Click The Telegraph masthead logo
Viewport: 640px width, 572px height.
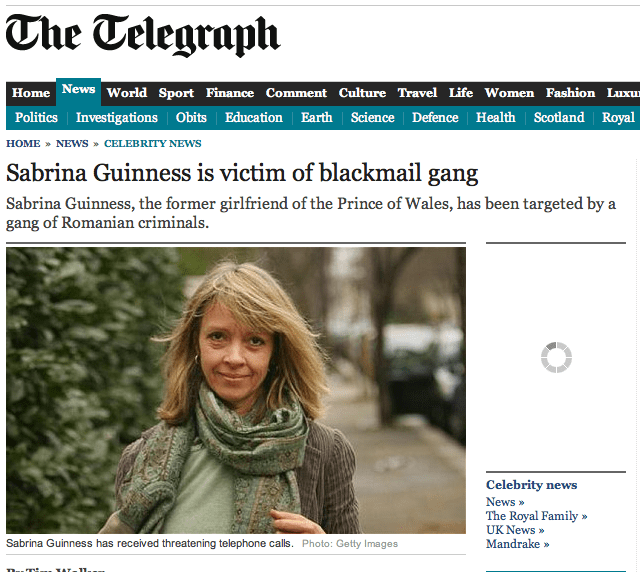coord(143,36)
